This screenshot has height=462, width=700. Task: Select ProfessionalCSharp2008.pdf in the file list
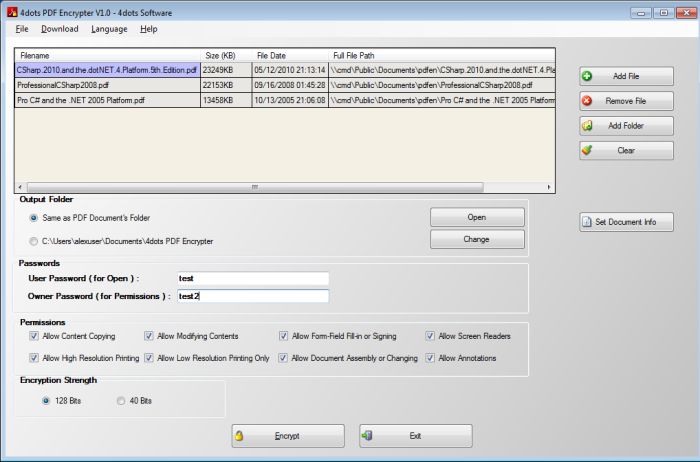click(107, 85)
